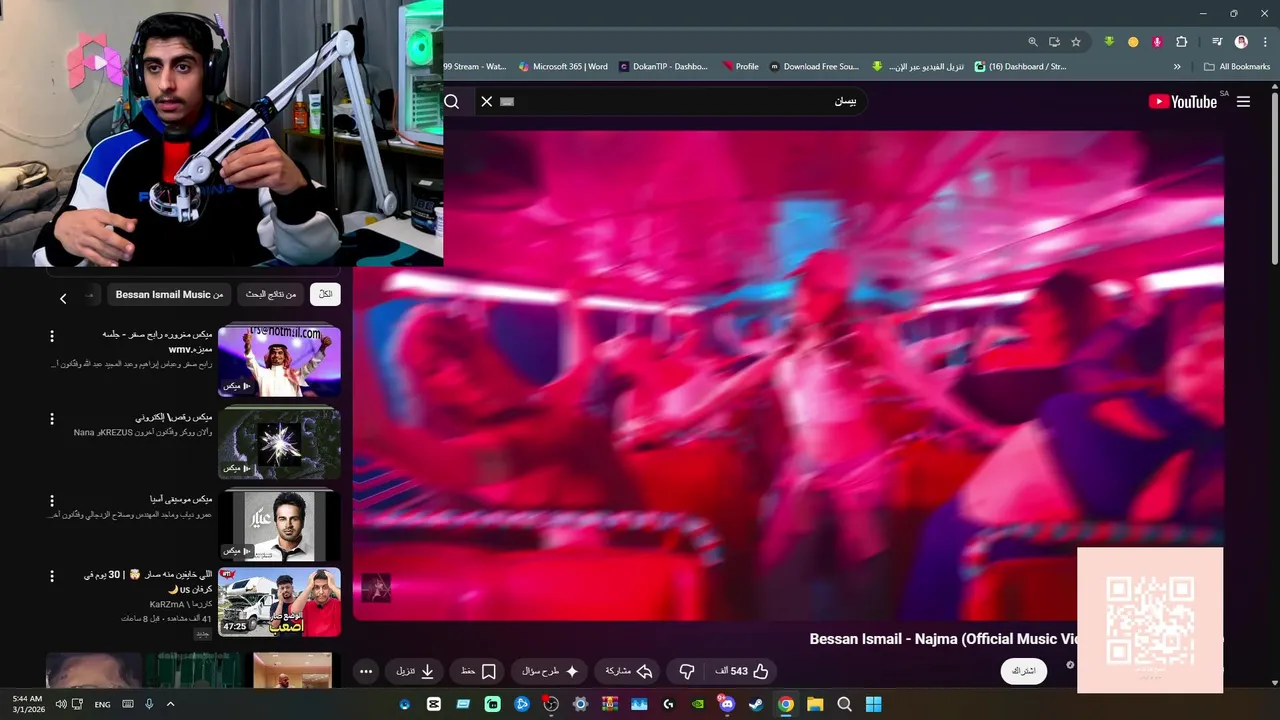This screenshot has height=720, width=1280.
Task: Open the (16) Dashboard / Str... bookmark
Action: [1020, 67]
